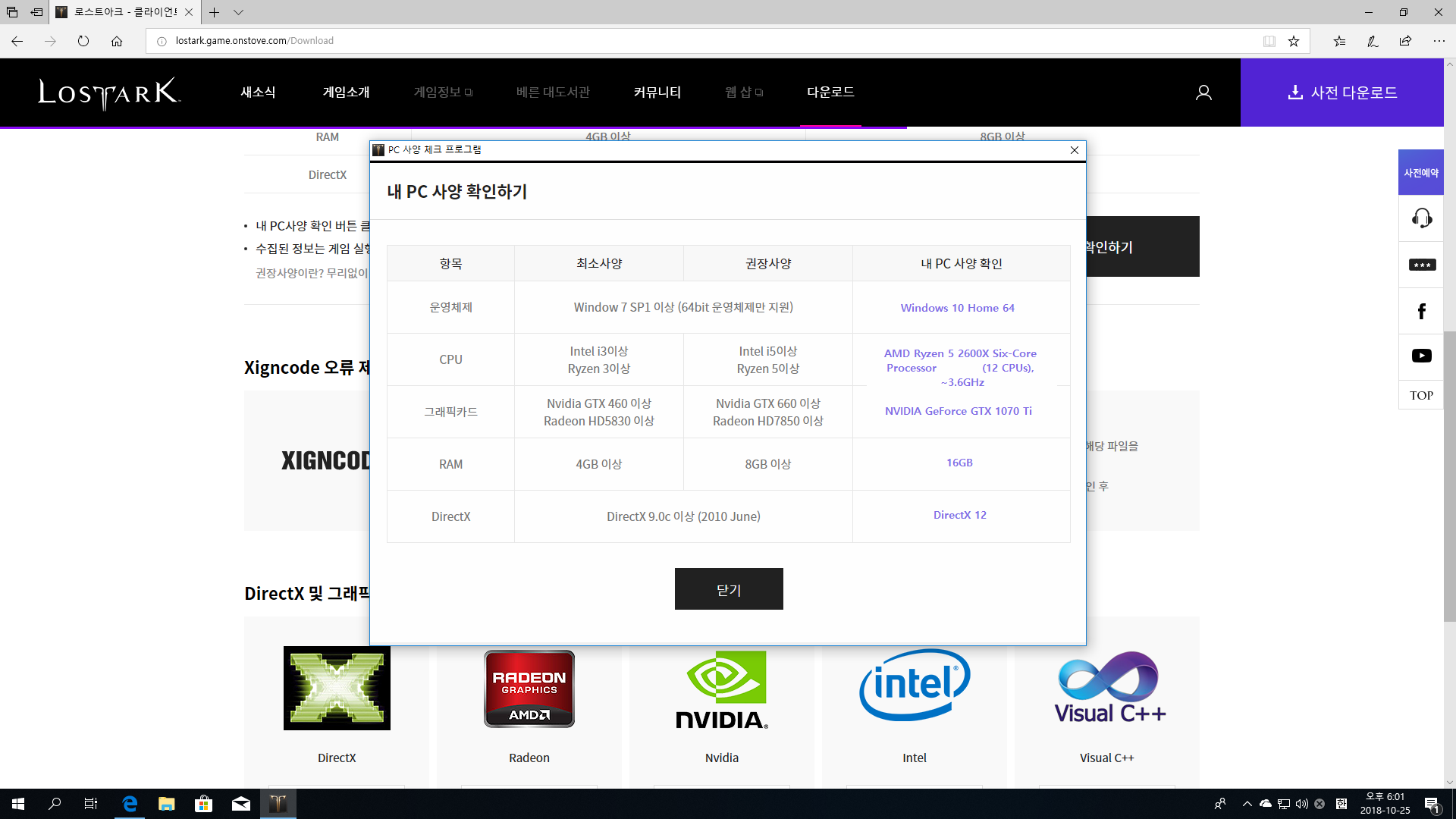Click the 사전 다운로드 button
The width and height of the screenshot is (1456, 819).
[x=1341, y=93]
